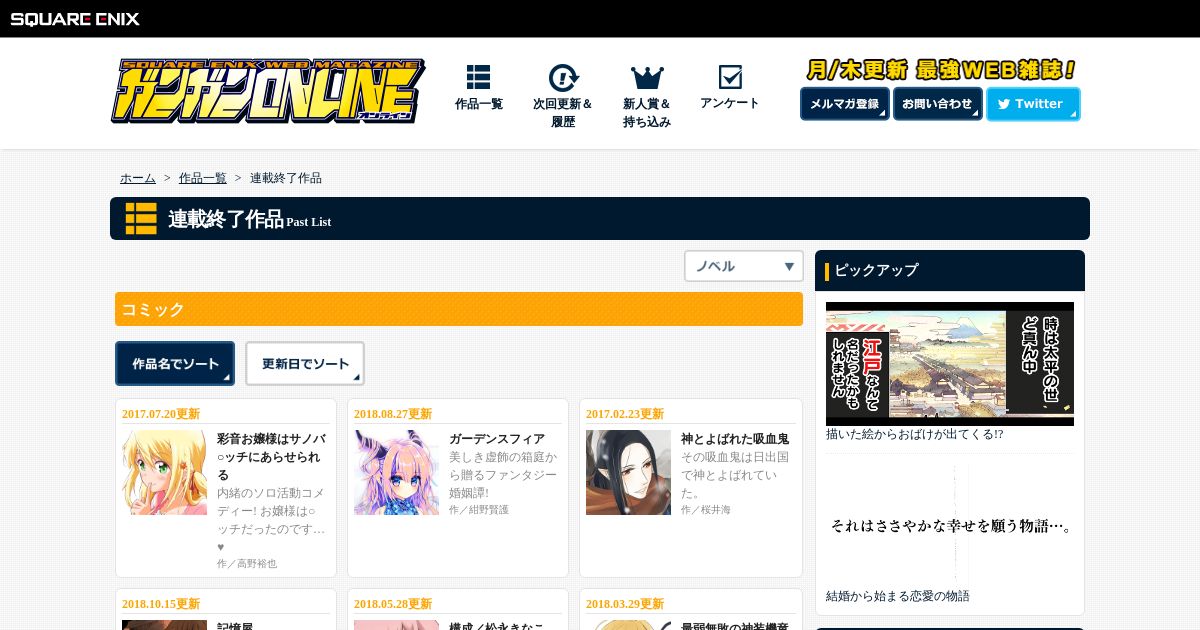Click the SQUARE ENIX logo
The height and width of the screenshot is (630, 1200).
(x=75, y=18)
